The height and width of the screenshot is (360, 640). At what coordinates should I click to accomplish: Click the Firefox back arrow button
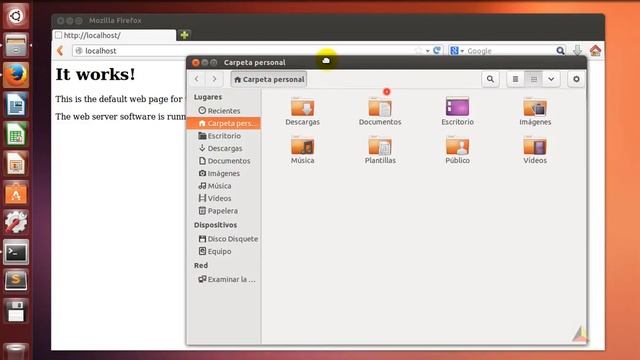pyautogui.click(x=60, y=51)
